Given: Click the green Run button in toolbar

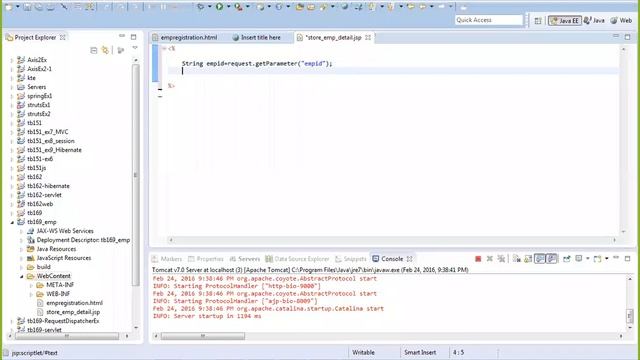Looking at the screenshot, I should coord(220,7).
